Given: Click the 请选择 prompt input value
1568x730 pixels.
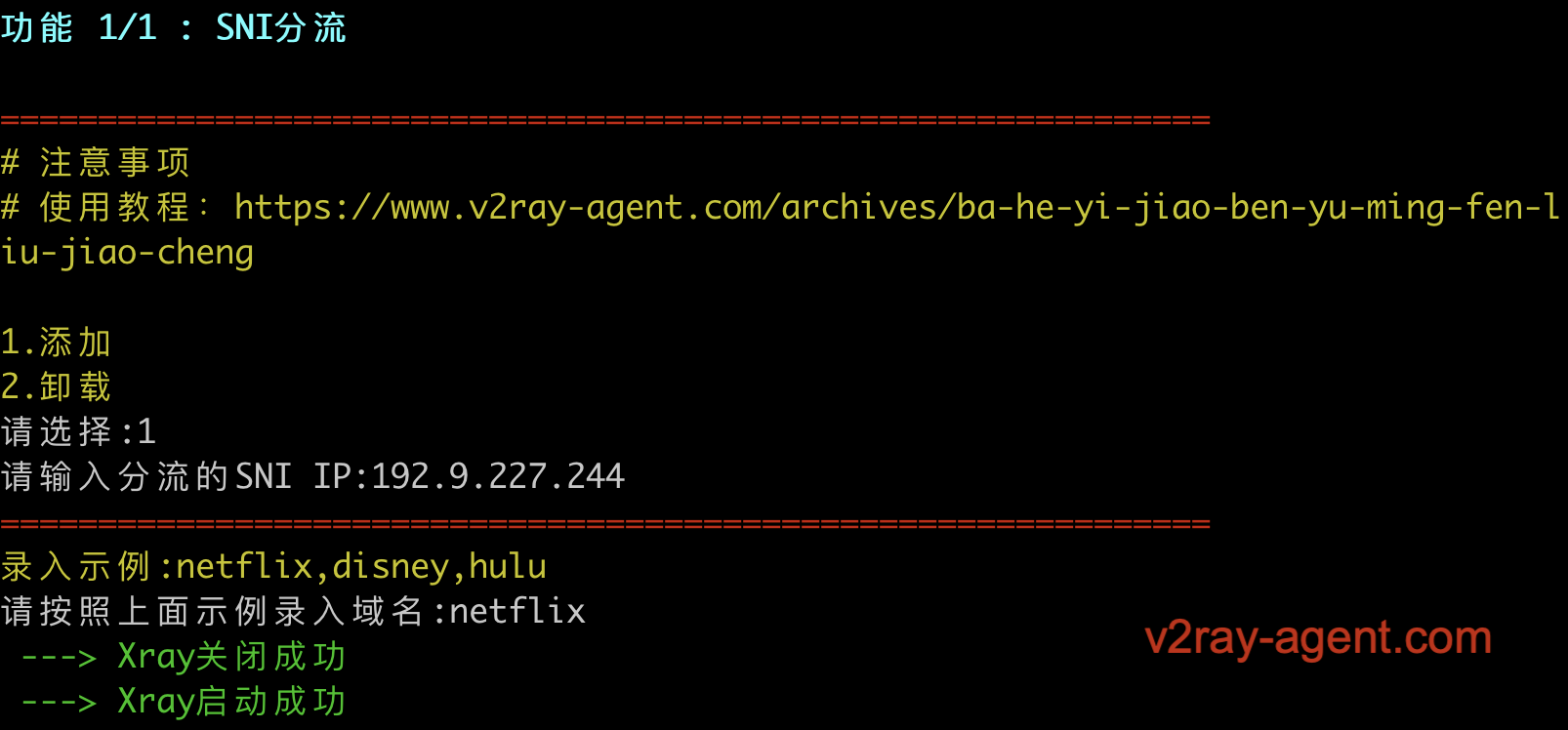Looking at the screenshot, I should [x=146, y=431].
